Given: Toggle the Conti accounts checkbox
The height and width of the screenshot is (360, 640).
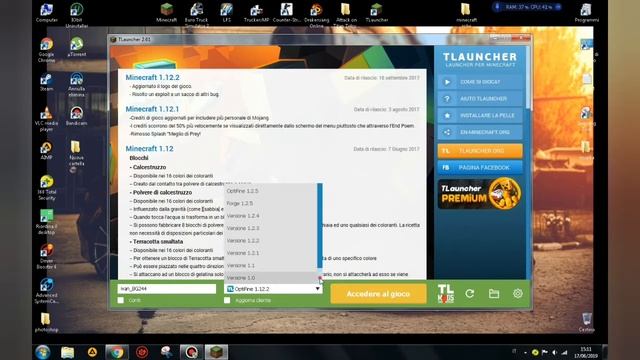Looking at the screenshot, I should (121, 300).
